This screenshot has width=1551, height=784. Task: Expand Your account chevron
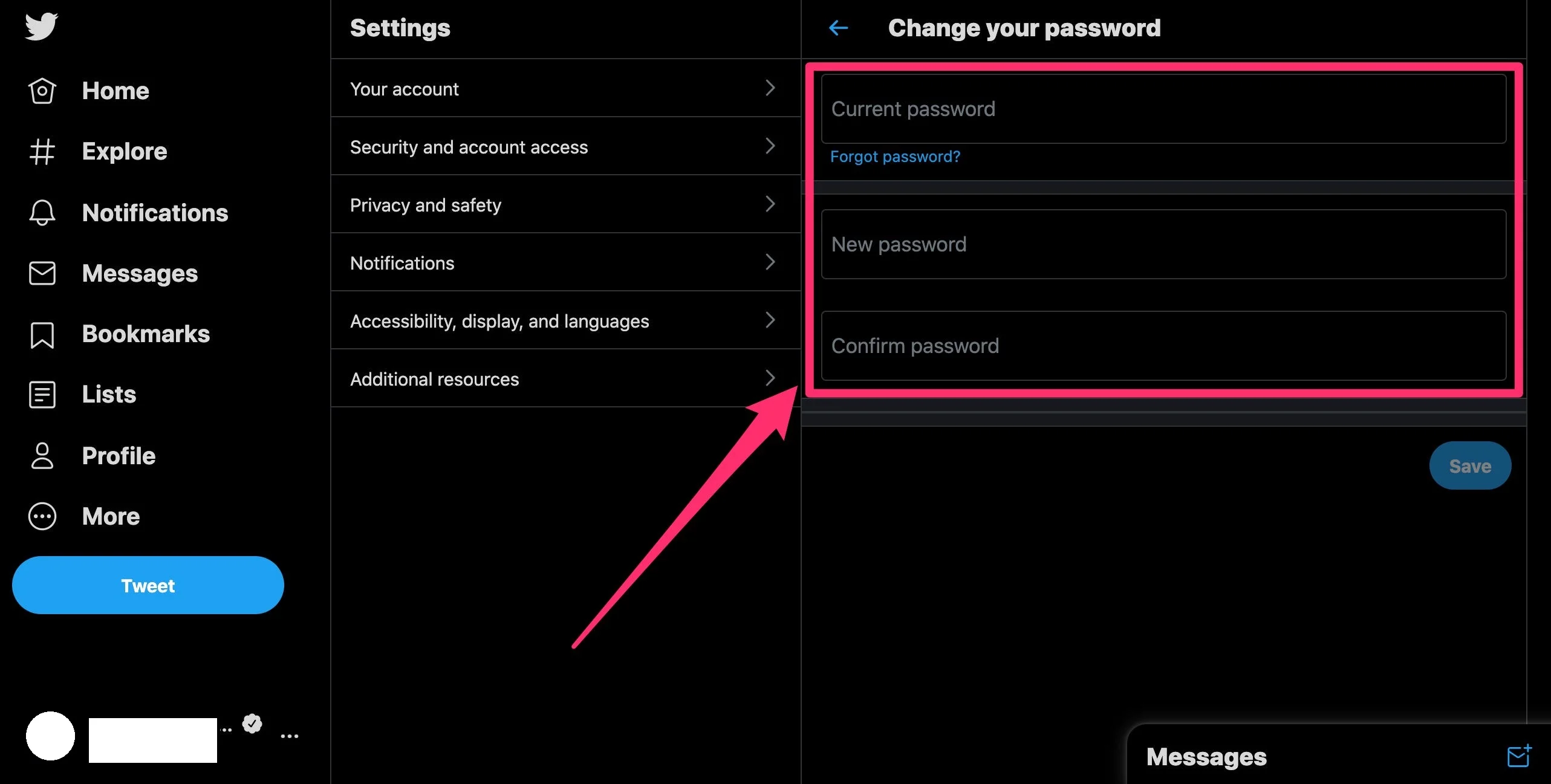coord(770,88)
